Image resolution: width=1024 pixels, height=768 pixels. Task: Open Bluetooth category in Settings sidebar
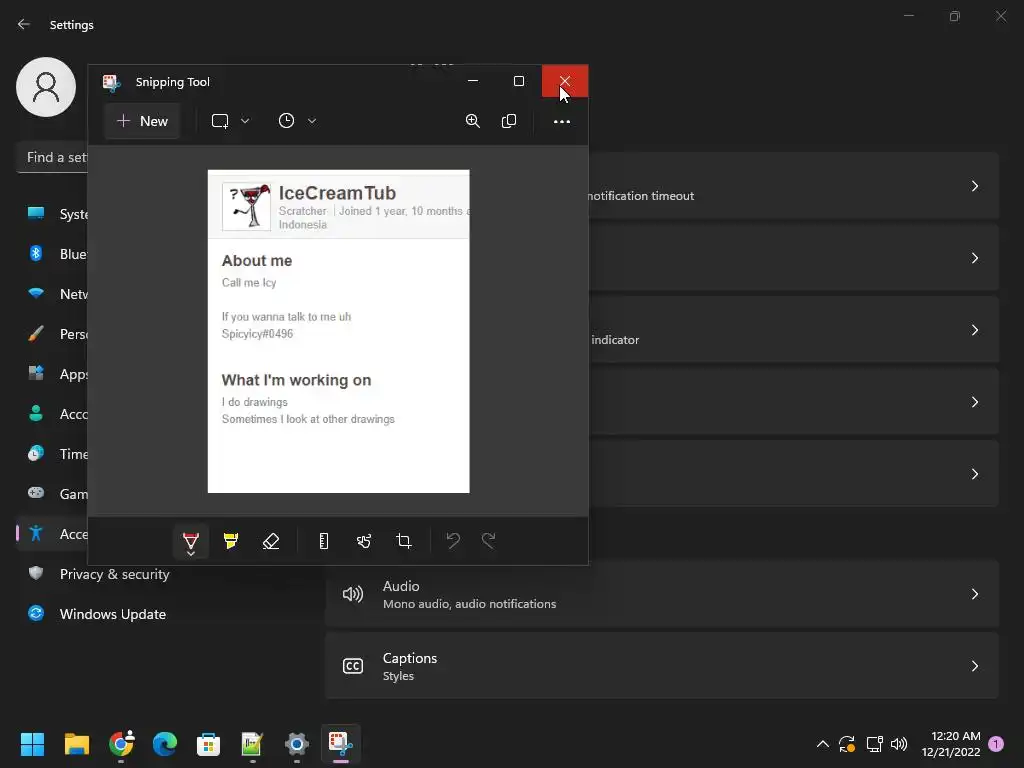point(56,254)
